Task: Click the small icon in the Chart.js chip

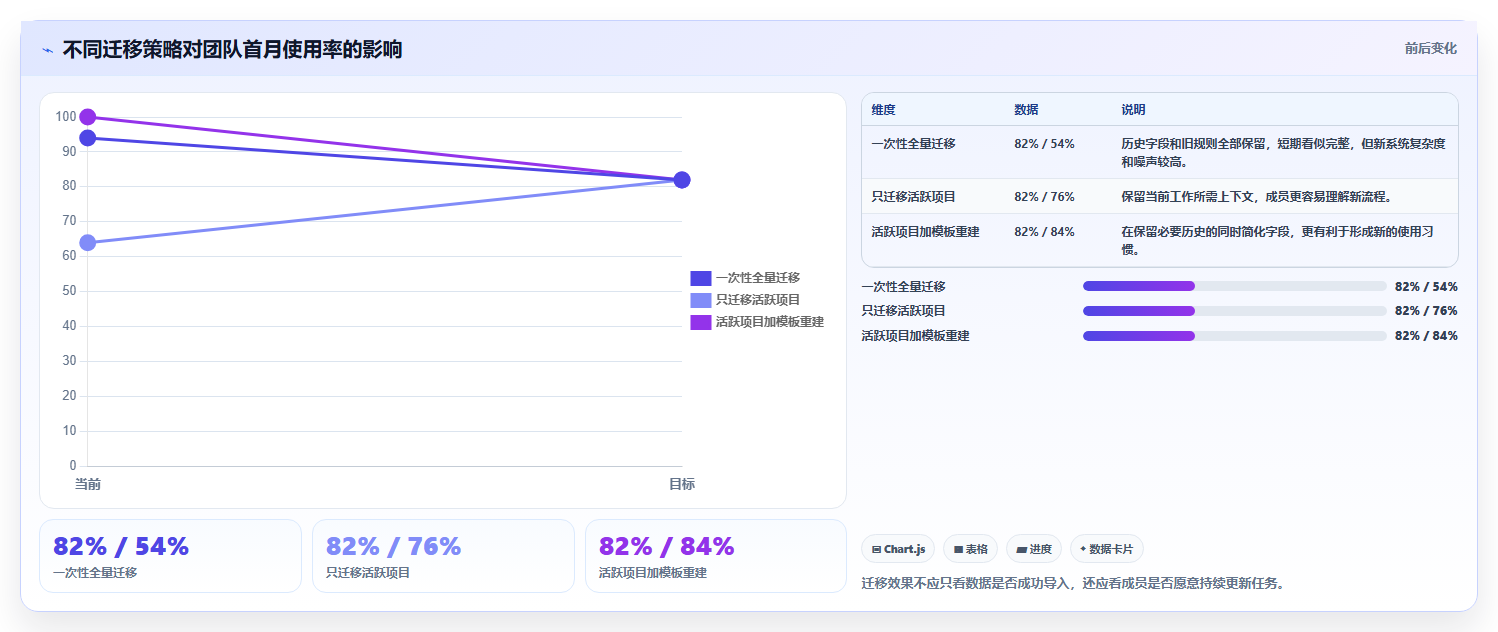Action: 876,549
